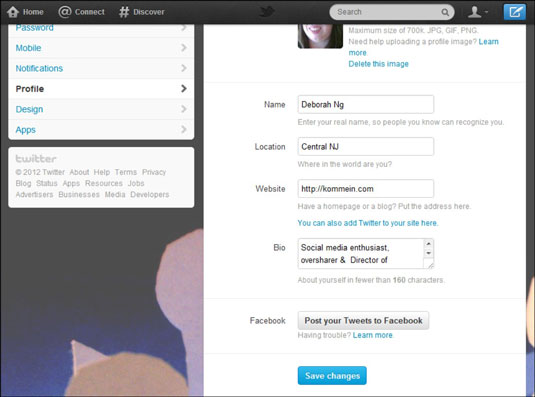Click the Connect label in top bar
The height and width of the screenshot is (397, 535).
pos(90,12)
